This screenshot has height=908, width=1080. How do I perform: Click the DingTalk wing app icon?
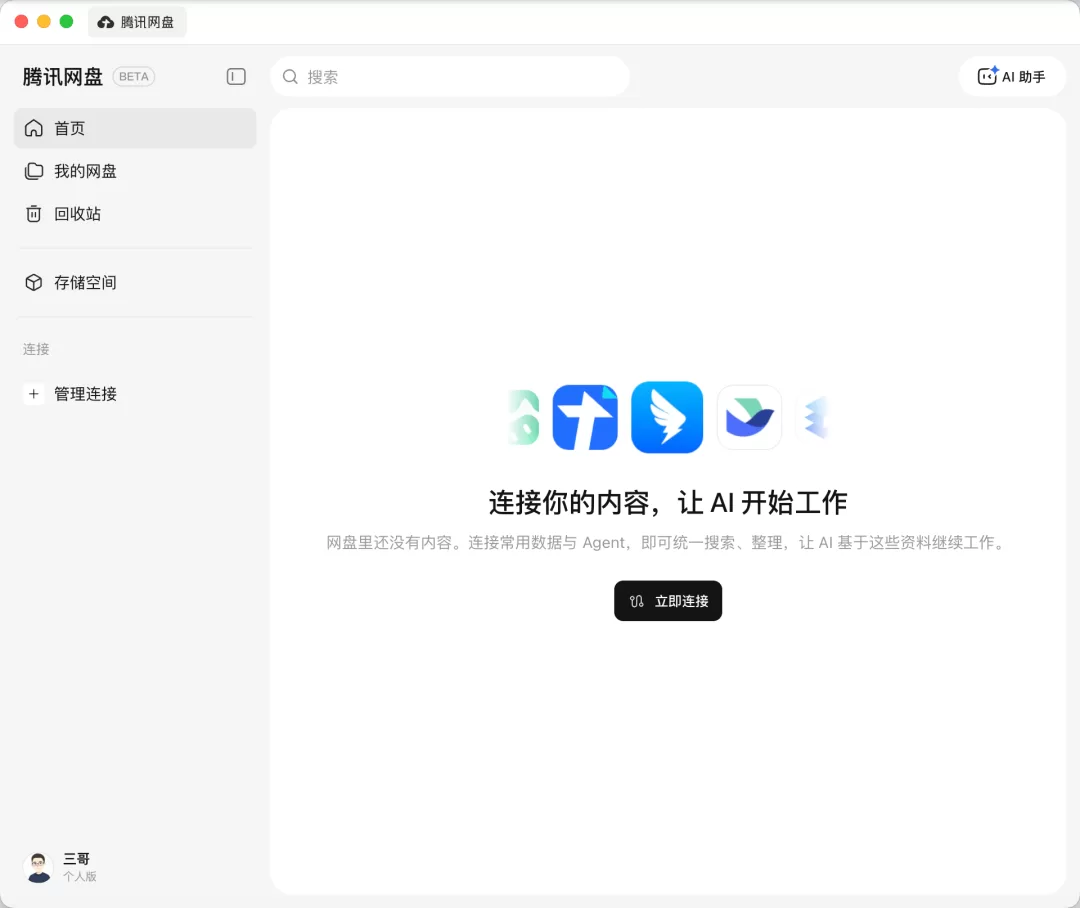point(667,417)
